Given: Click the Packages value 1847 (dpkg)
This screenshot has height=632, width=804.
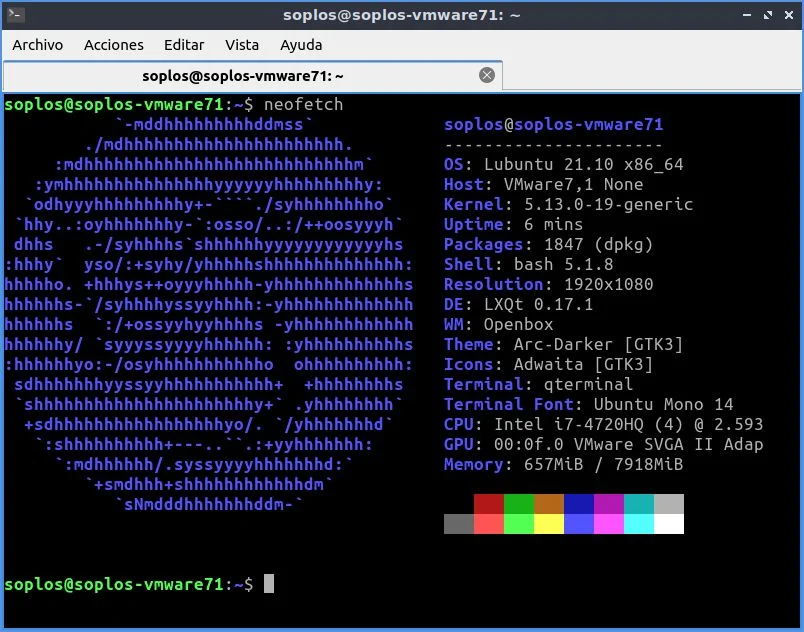Looking at the screenshot, I should click(x=598, y=244).
